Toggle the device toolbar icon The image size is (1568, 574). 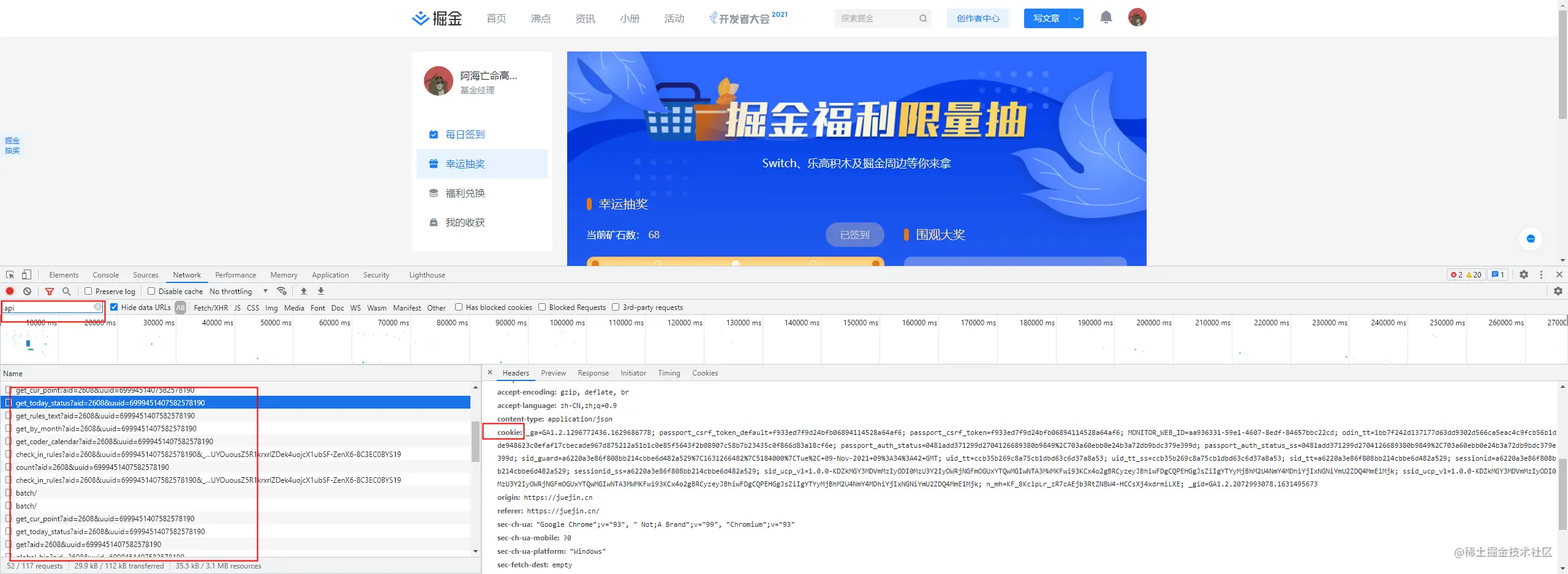click(x=26, y=275)
